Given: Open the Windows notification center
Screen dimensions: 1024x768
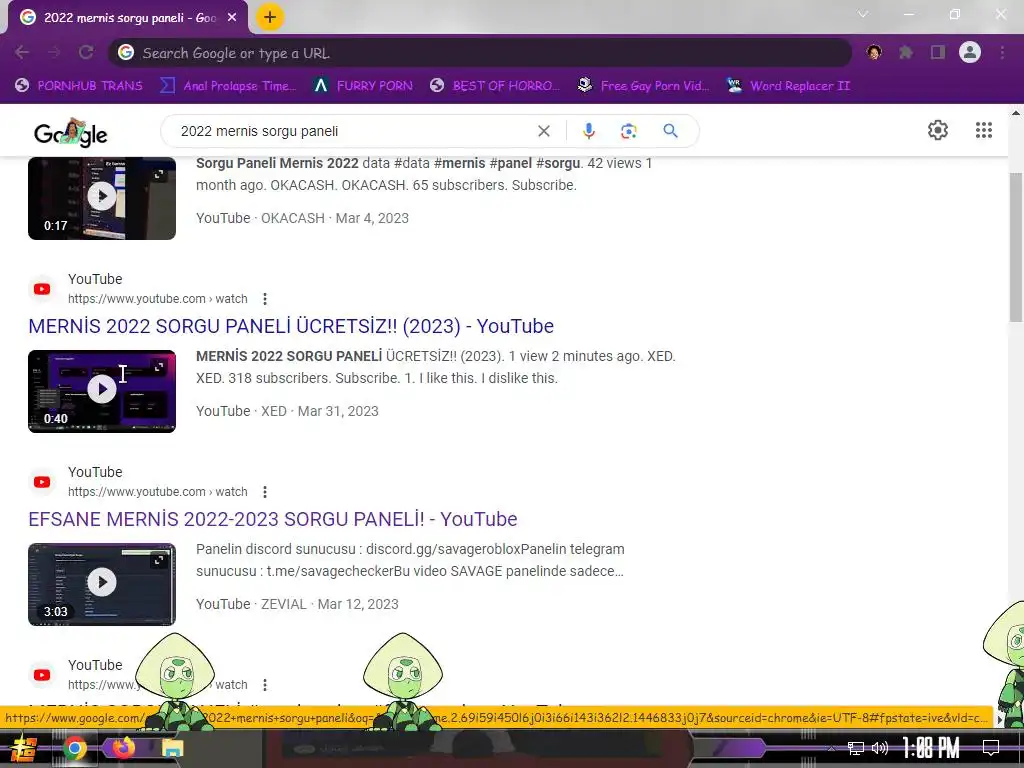Looking at the screenshot, I should 991,748.
